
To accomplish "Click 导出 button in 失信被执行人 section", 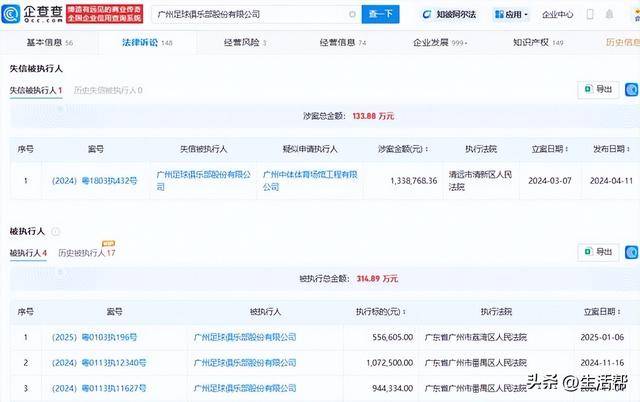I will (x=598, y=89).
